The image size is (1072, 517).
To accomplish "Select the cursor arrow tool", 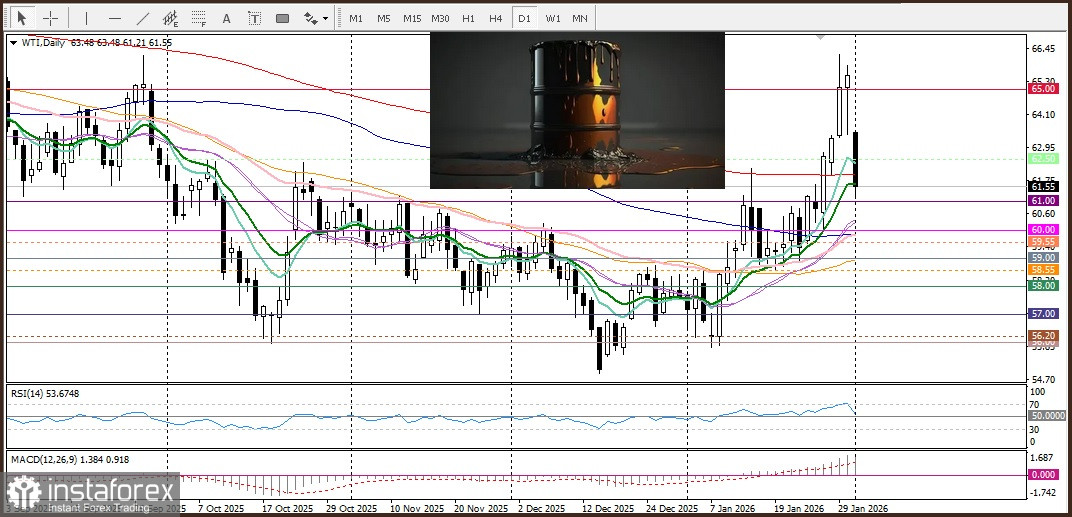I will click(x=21, y=18).
